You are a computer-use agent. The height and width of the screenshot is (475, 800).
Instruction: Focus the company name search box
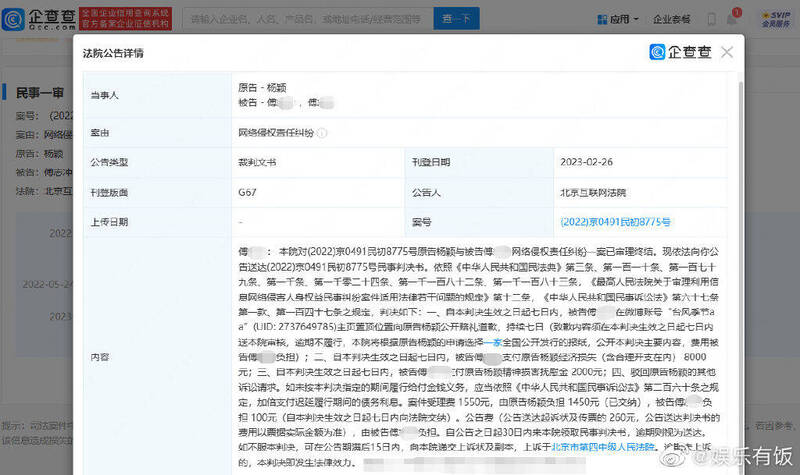pyautogui.click(x=300, y=18)
